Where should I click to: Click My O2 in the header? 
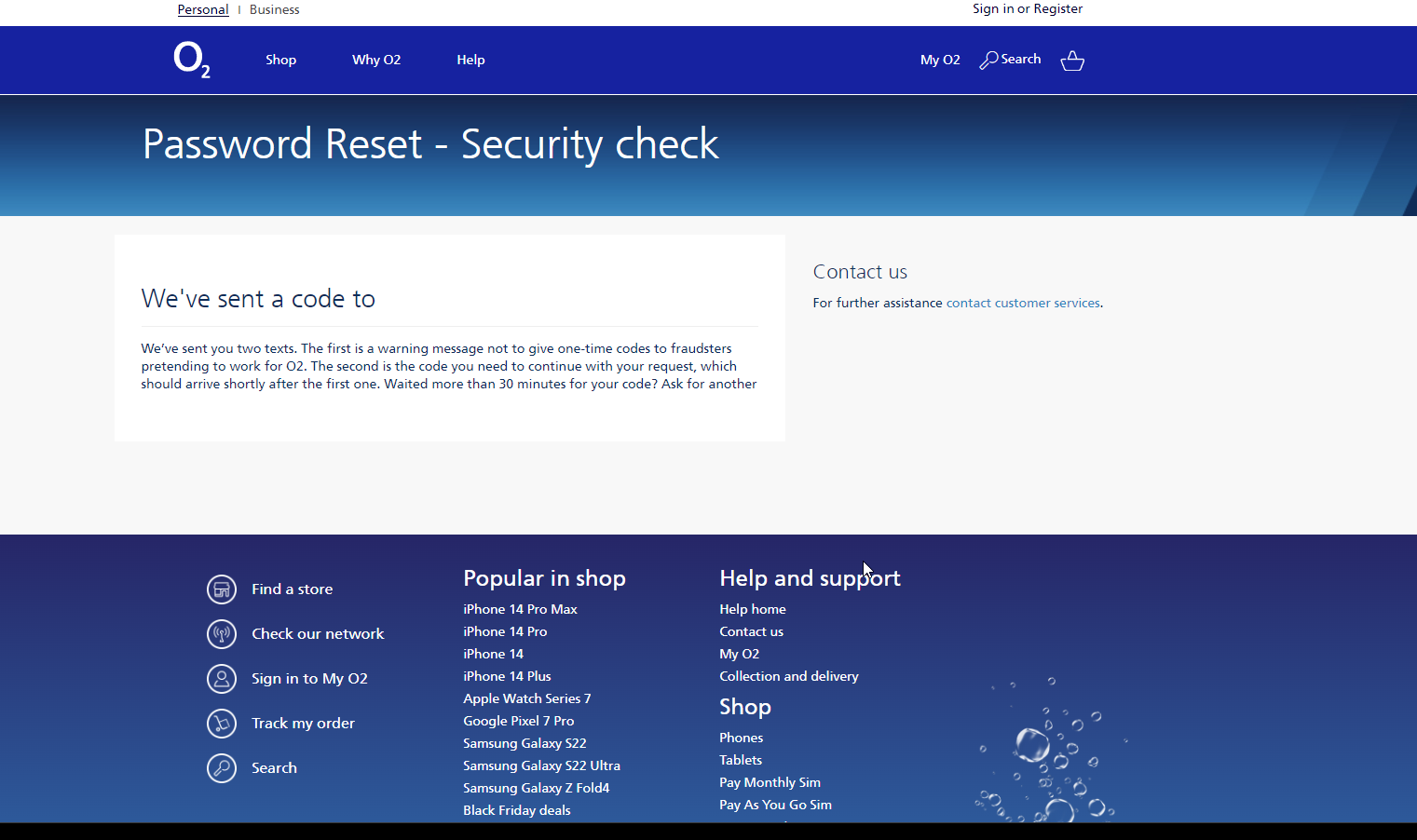point(940,59)
